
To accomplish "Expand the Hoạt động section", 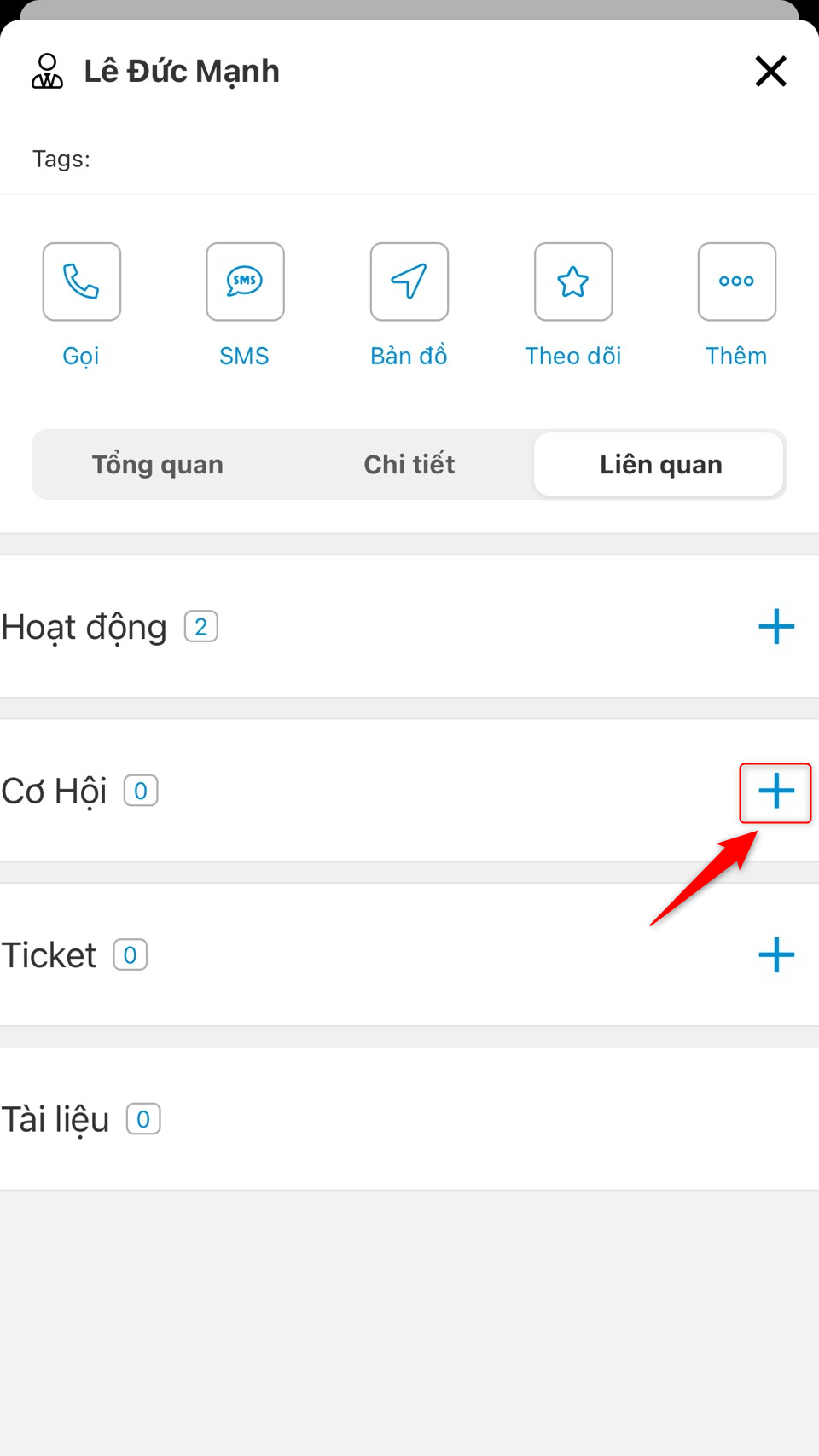I will click(84, 628).
